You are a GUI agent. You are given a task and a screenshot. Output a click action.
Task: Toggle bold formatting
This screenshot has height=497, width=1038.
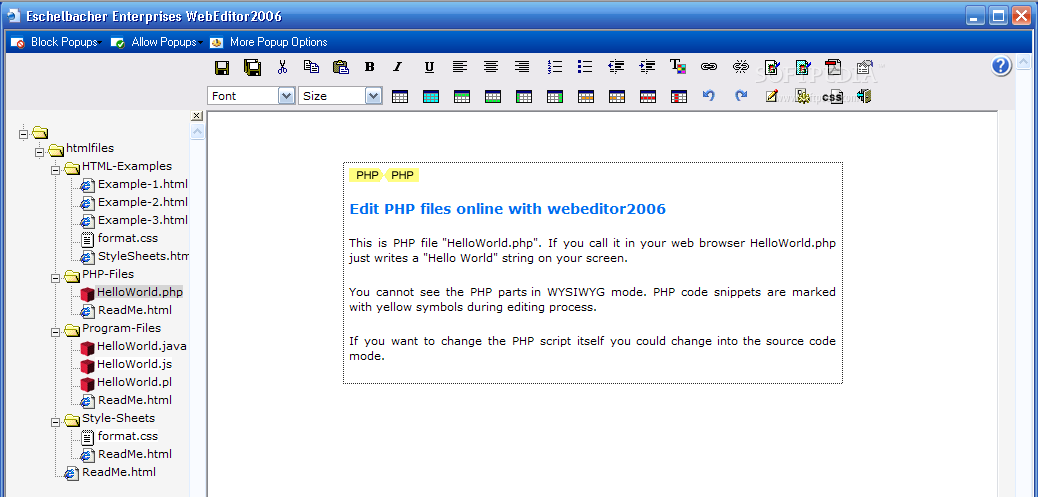tap(370, 67)
